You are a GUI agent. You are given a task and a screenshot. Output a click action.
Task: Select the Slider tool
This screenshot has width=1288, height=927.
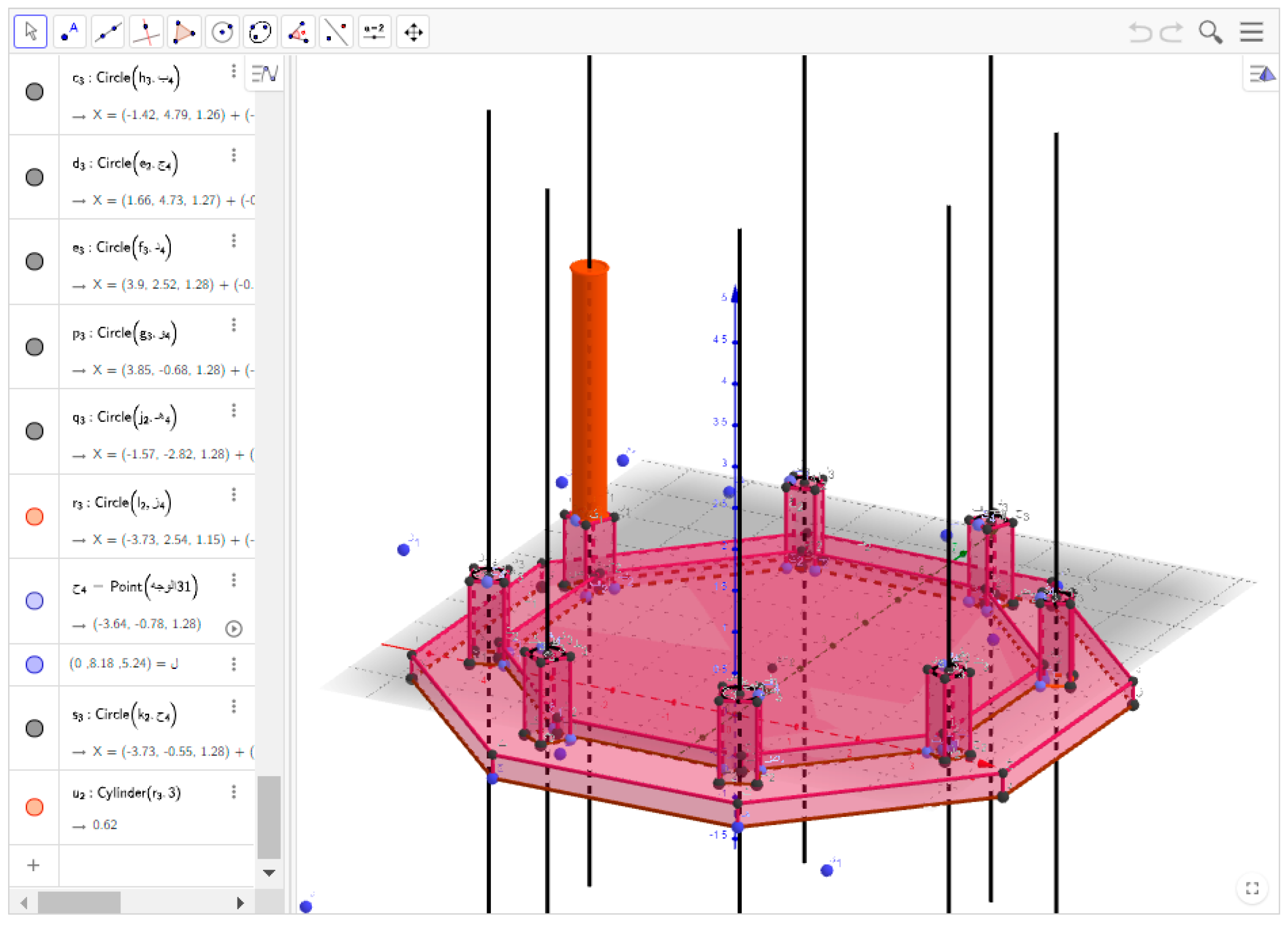[374, 32]
